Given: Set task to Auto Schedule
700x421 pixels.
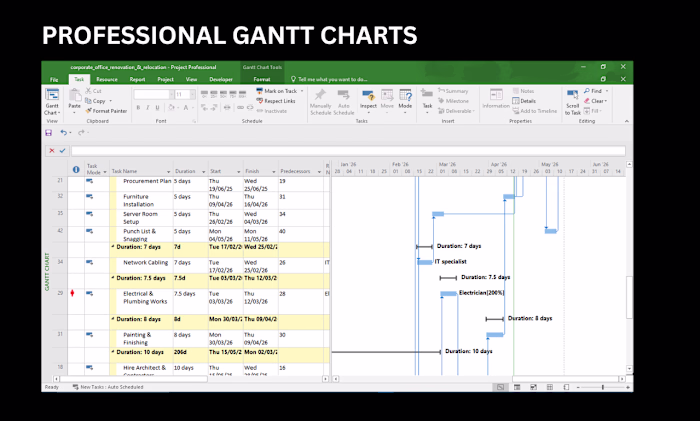Looking at the screenshot, I should tap(344, 102).
